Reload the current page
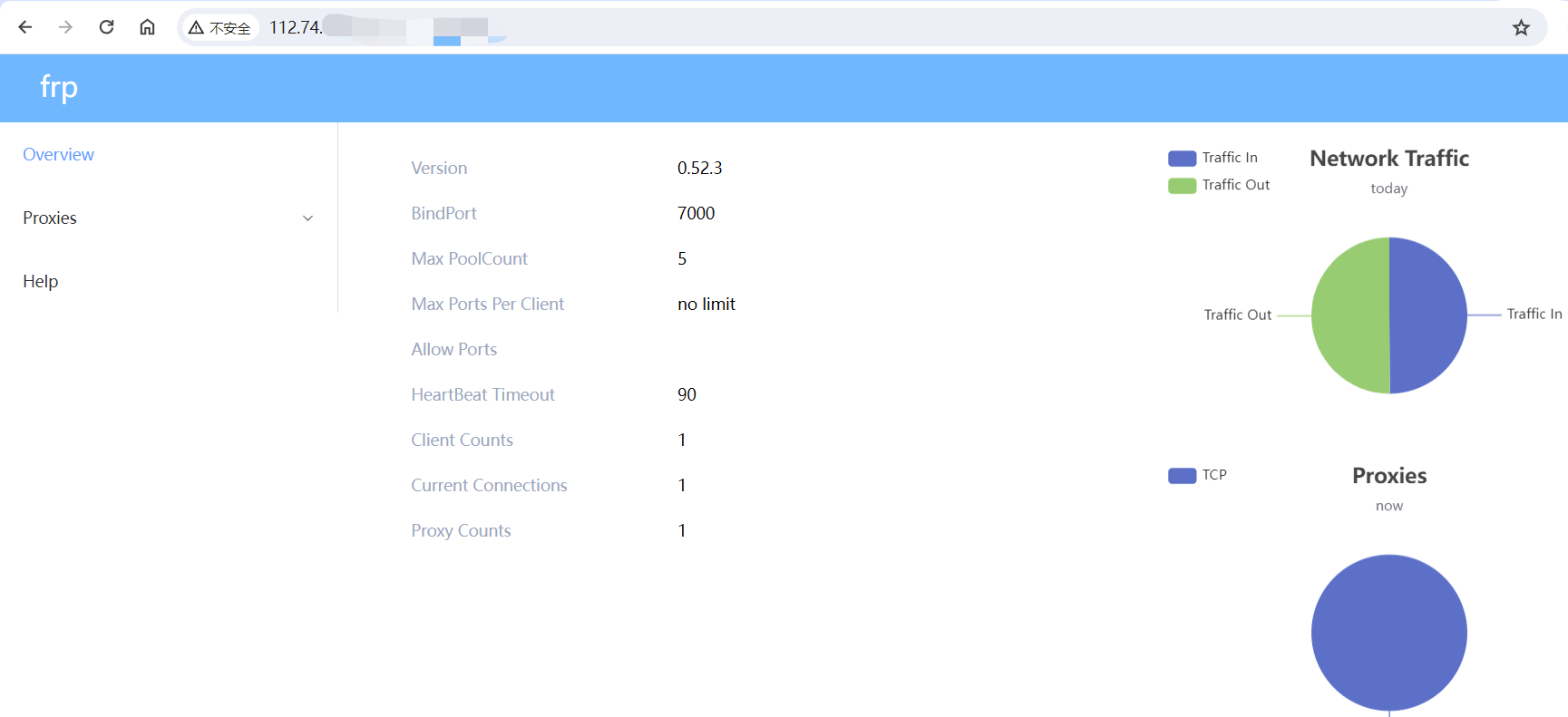Viewport: 1568px width, 717px height. tap(106, 27)
